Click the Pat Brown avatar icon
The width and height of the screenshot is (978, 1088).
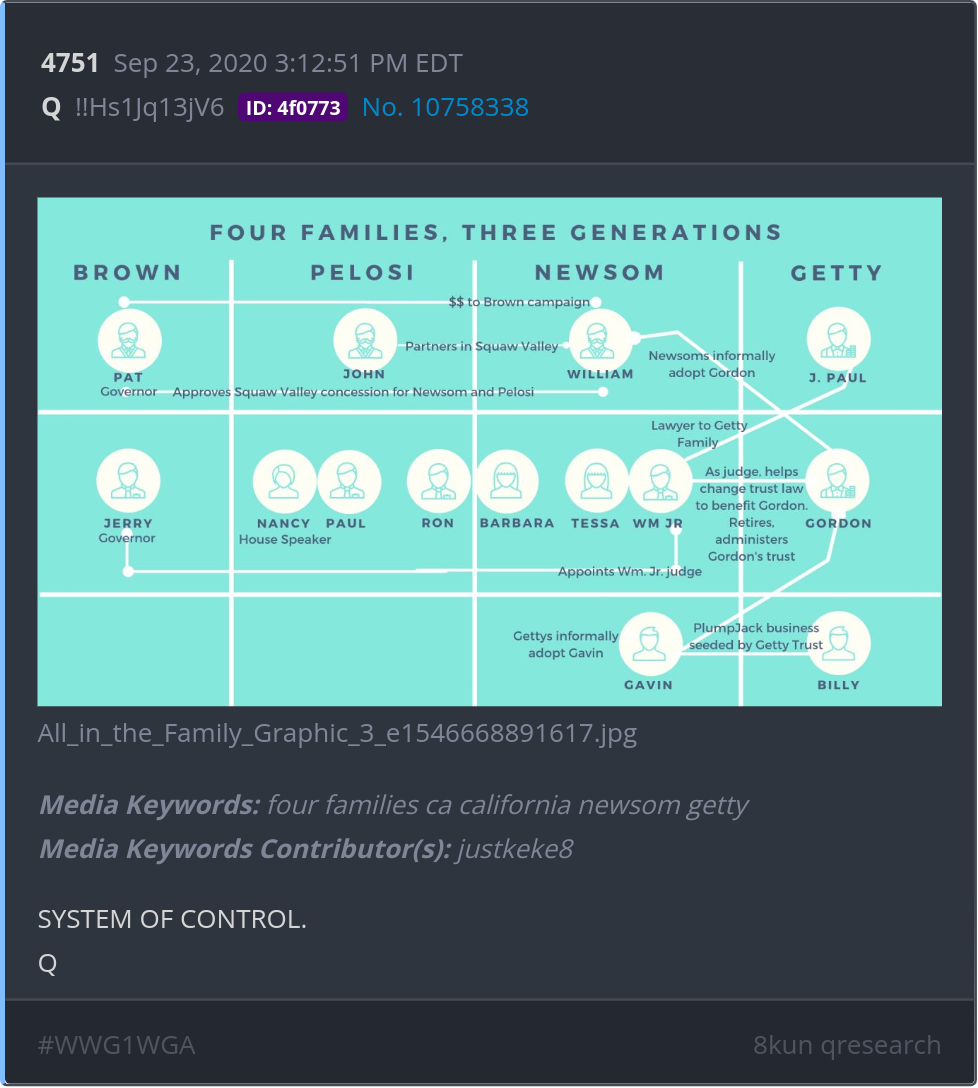(x=130, y=340)
